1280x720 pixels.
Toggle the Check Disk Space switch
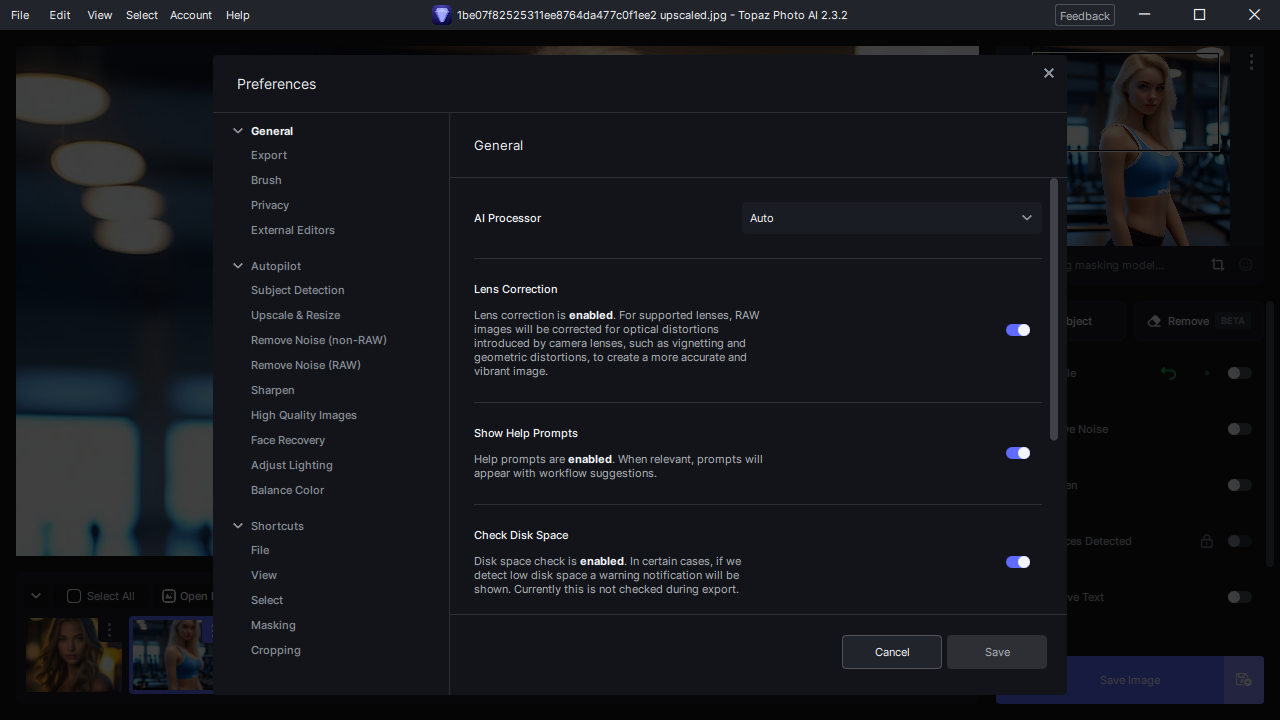tap(1018, 562)
